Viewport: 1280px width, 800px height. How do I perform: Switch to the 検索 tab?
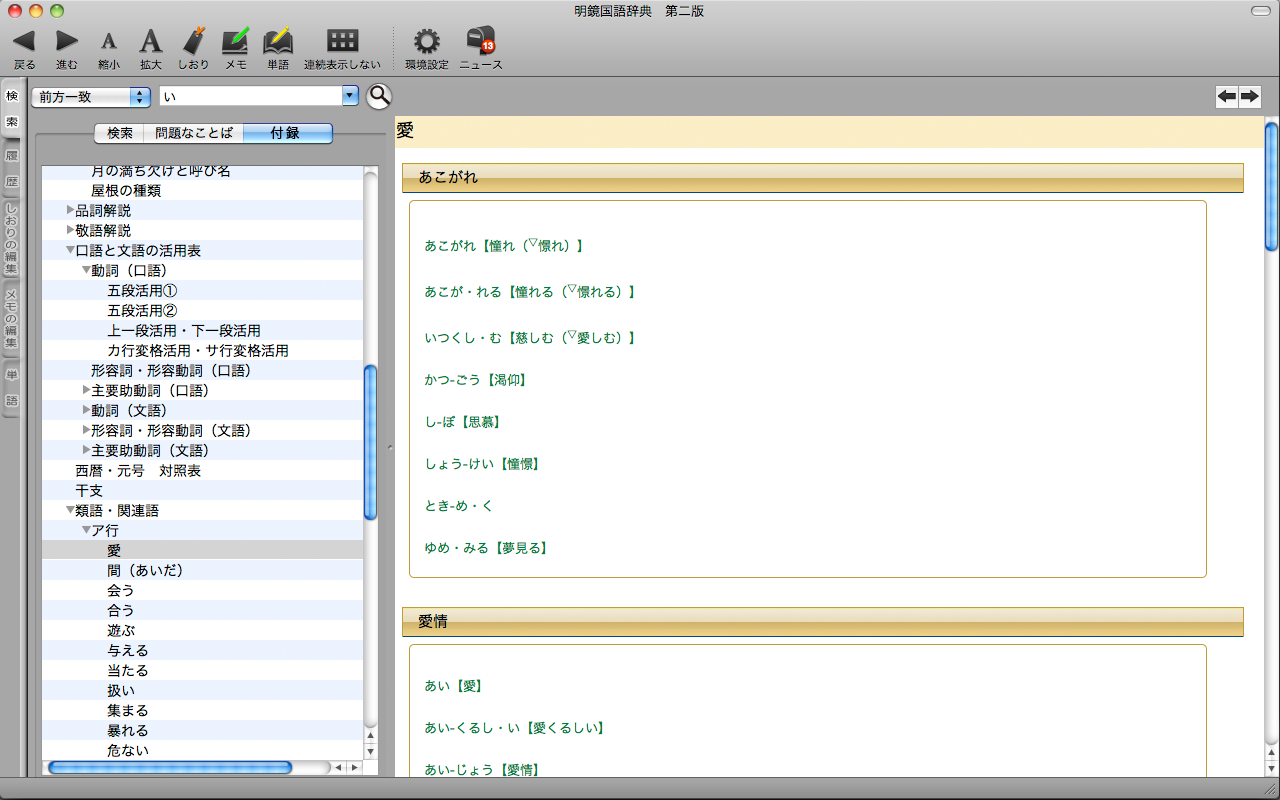pyautogui.click(x=119, y=133)
